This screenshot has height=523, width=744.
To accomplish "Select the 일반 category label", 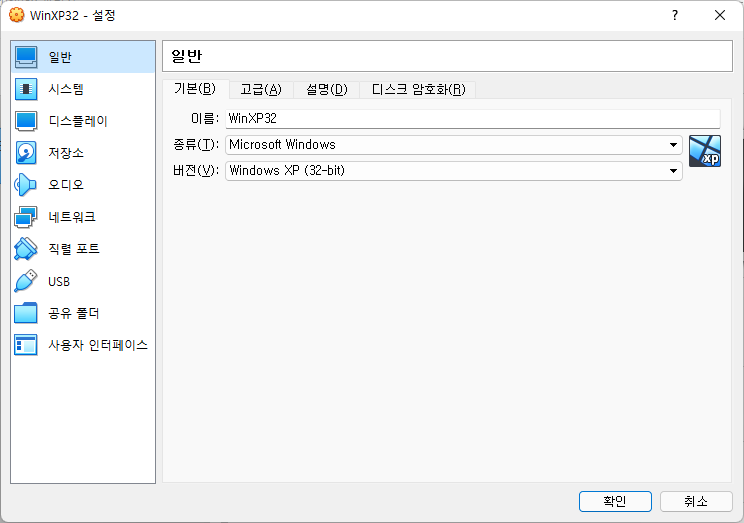I will (x=60, y=57).
